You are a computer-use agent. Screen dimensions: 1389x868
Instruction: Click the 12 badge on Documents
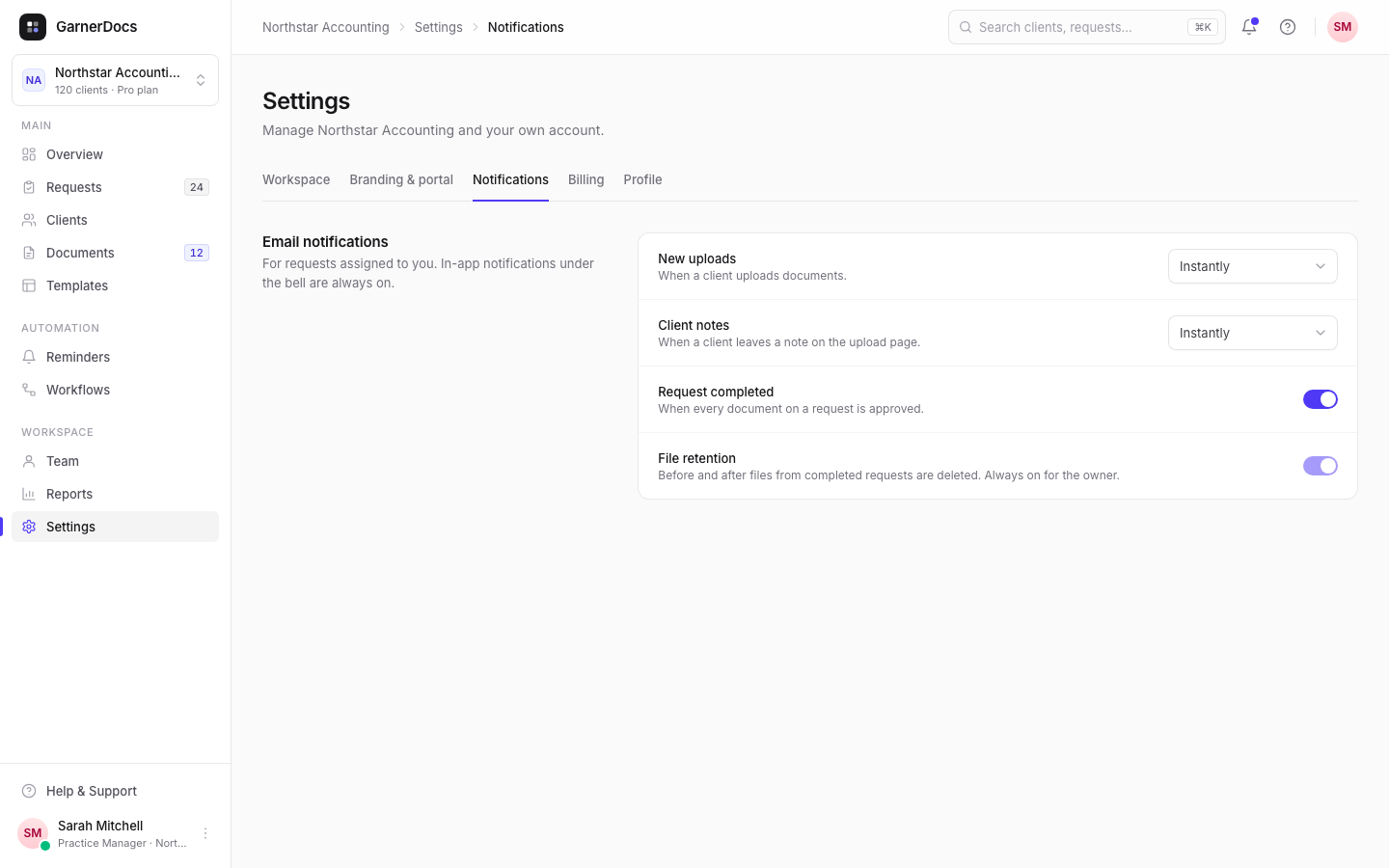[x=197, y=253]
